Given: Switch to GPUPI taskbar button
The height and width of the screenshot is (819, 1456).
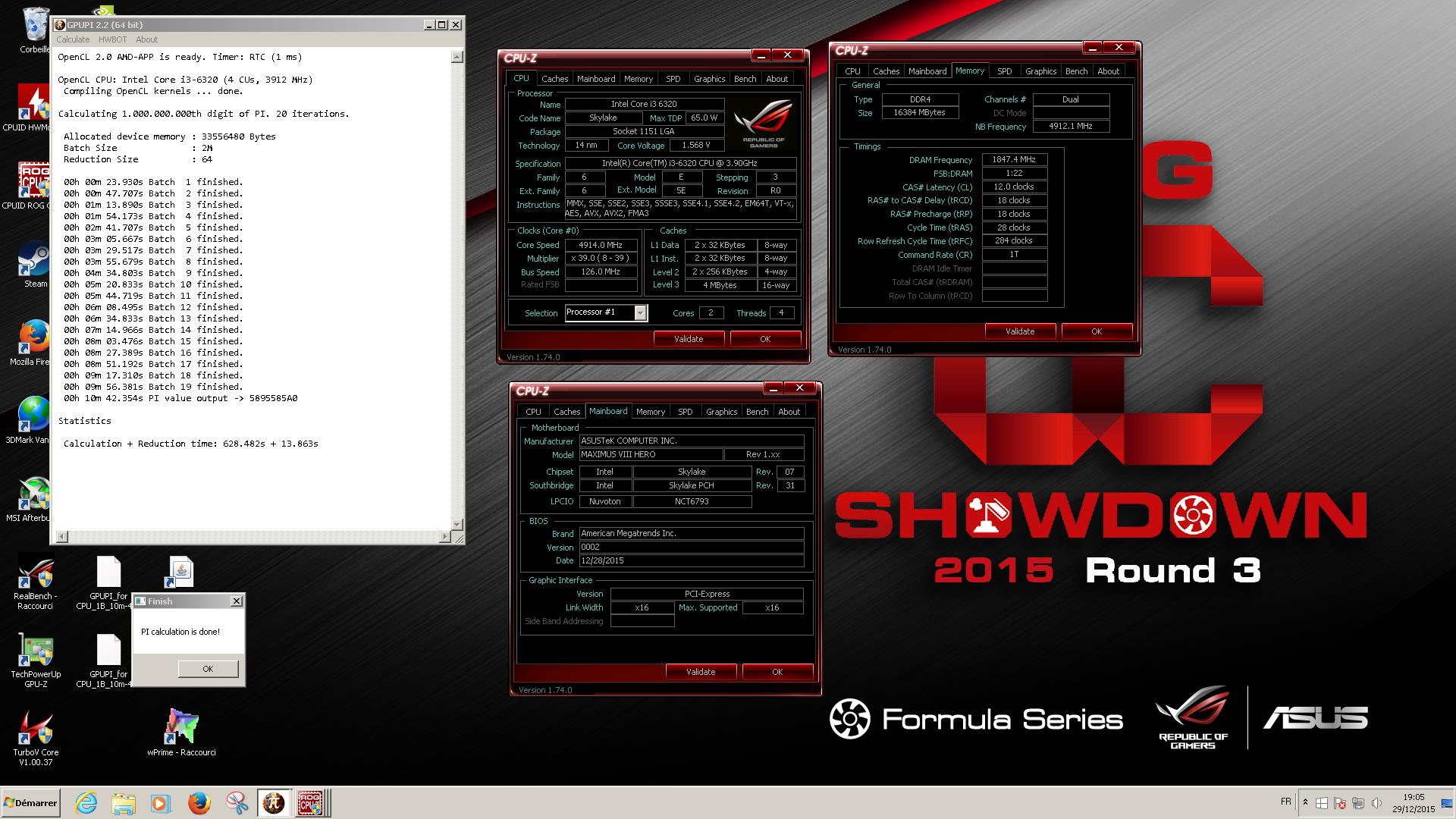Looking at the screenshot, I should click(x=274, y=803).
